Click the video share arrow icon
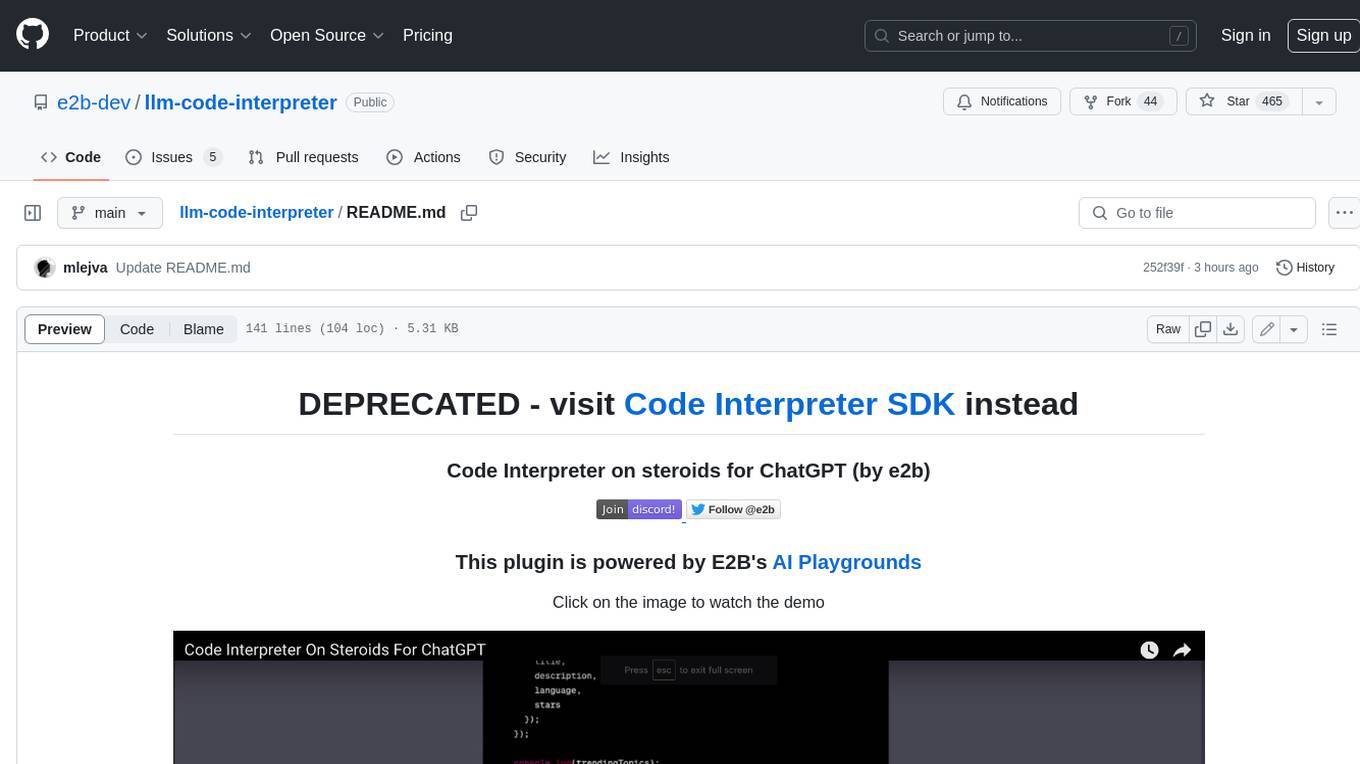This screenshot has width=1360, height=764. coord(1182,650)
